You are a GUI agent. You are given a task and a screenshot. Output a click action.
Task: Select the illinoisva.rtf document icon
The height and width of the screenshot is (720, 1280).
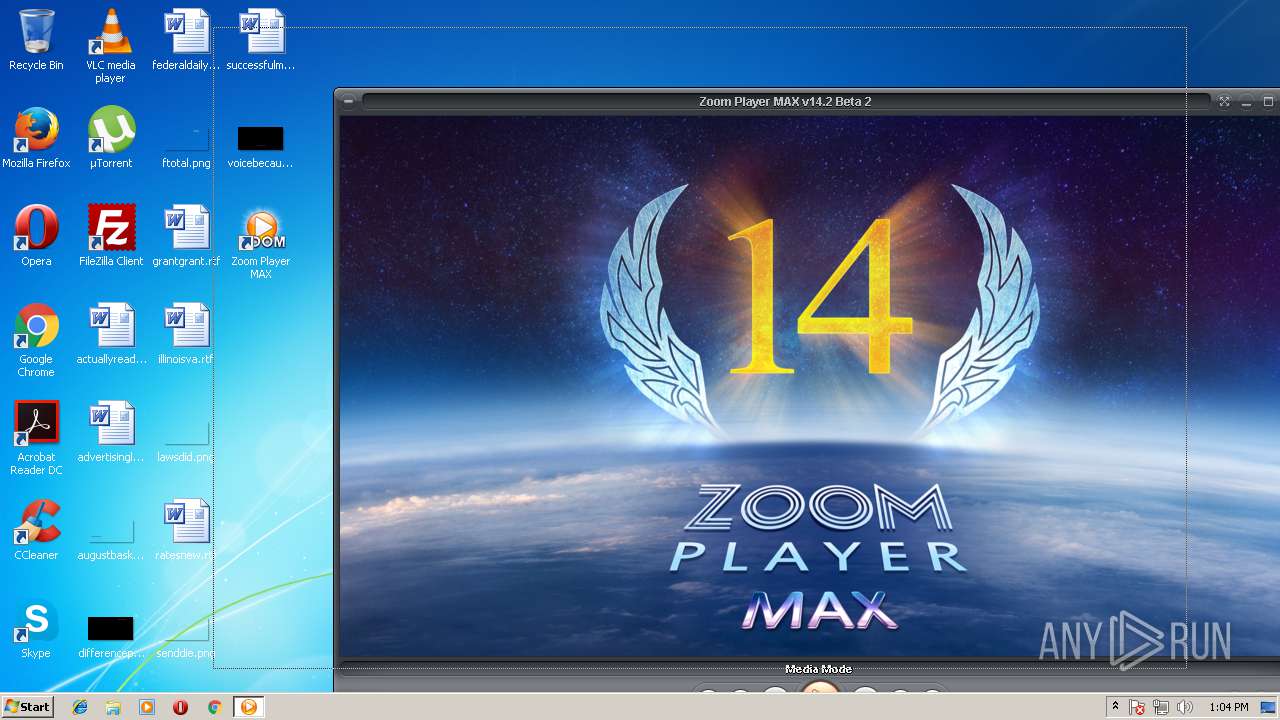click(x=186, y=334)
